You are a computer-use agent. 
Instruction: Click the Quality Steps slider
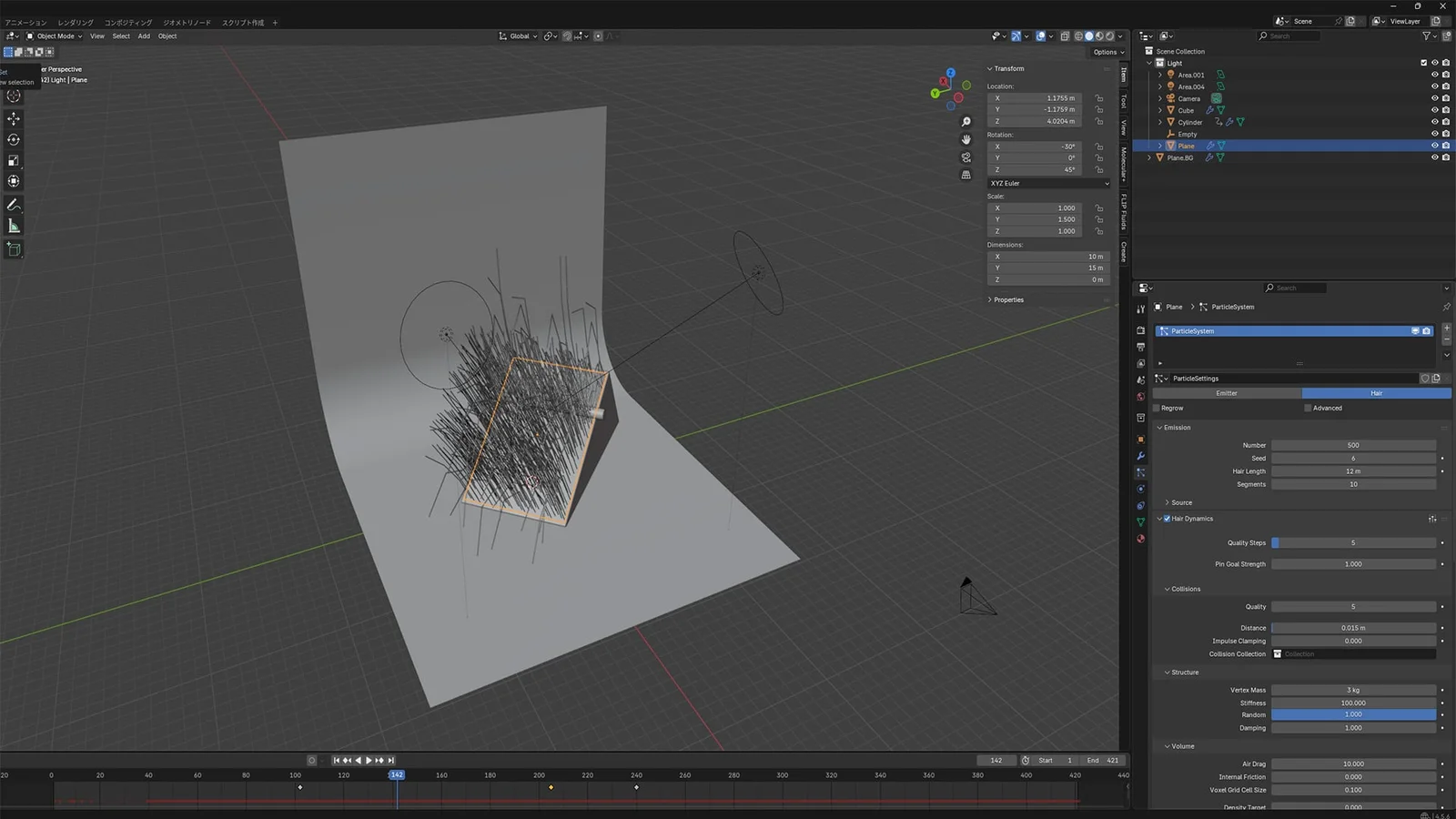pos(1352,543)
